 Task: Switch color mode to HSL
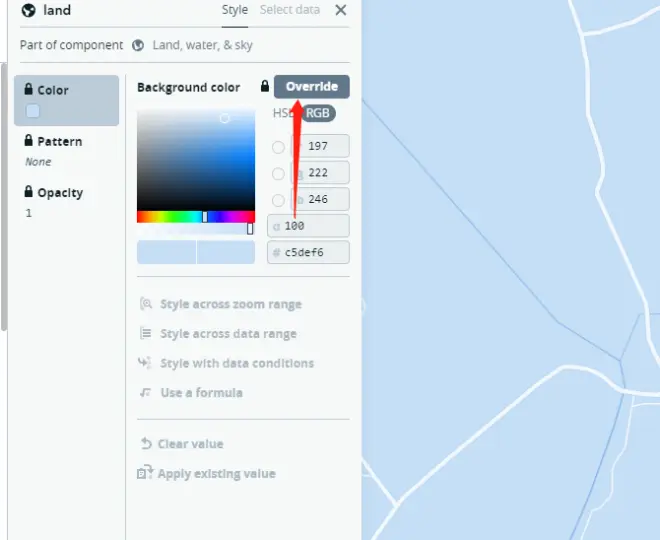point(283,113)
